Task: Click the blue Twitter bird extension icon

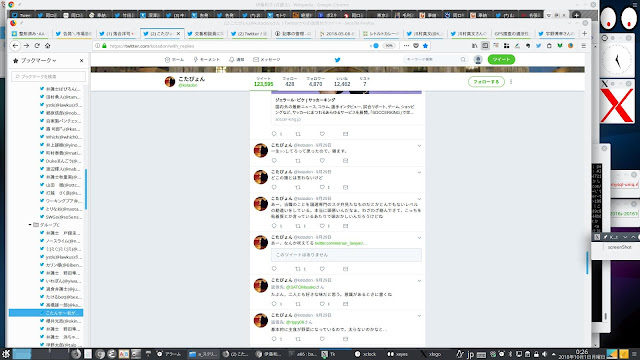Action: (x=538, y=46)
